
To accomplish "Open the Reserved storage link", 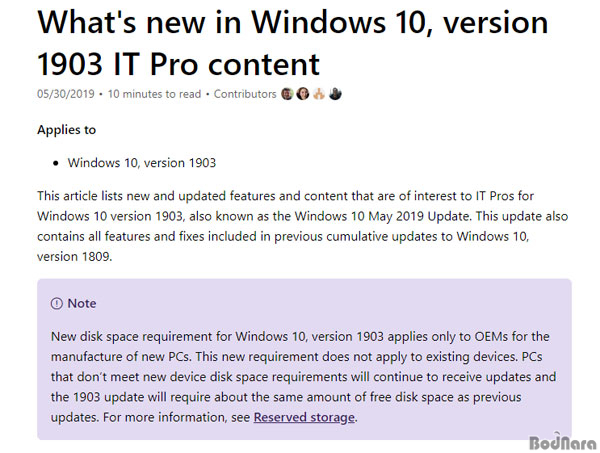I will pos(304,417).
